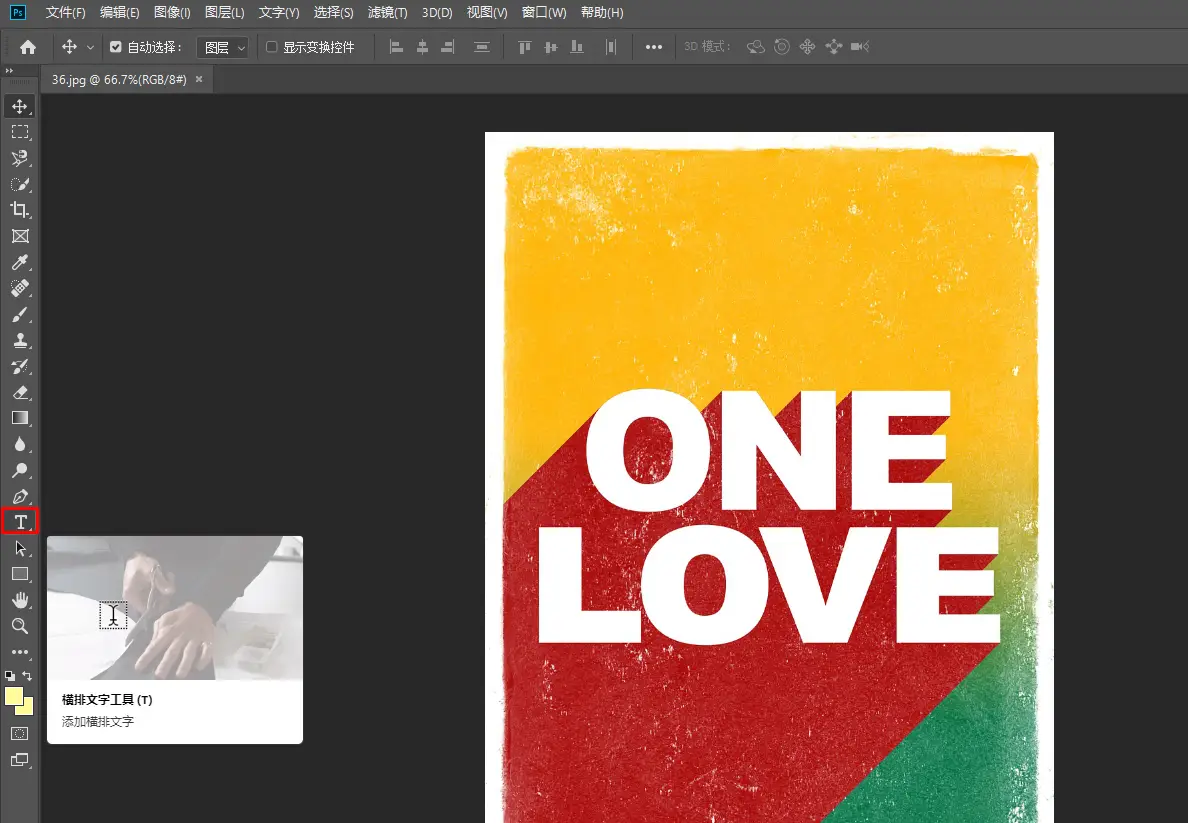Swap foreground and background colors

point(28,676)
